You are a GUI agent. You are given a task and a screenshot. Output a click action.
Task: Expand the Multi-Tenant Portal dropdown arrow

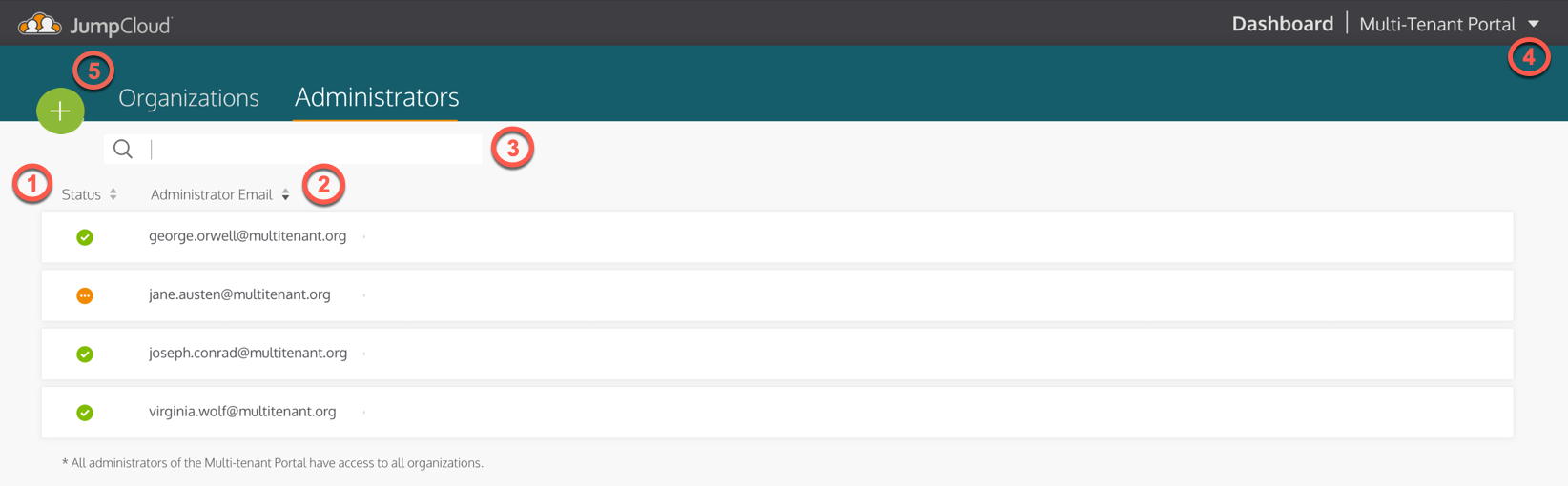click(x=1534, y=24)
